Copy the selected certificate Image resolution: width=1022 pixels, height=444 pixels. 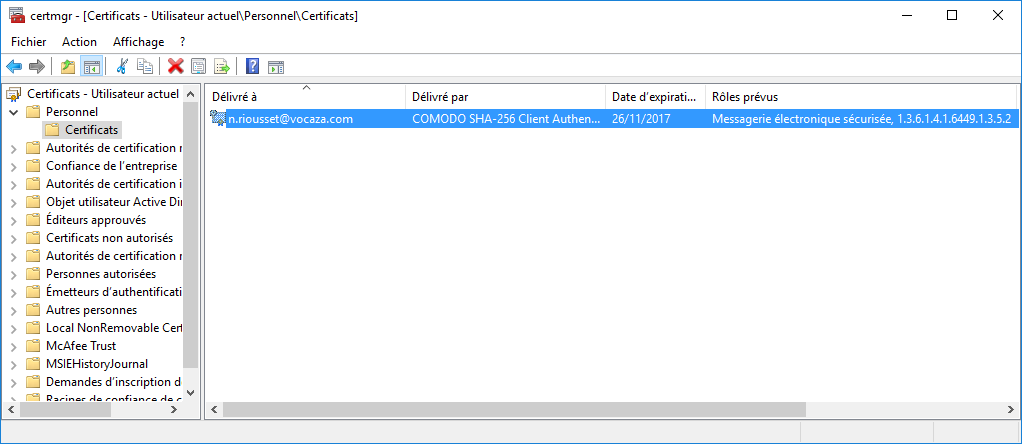tap(145, 66)
